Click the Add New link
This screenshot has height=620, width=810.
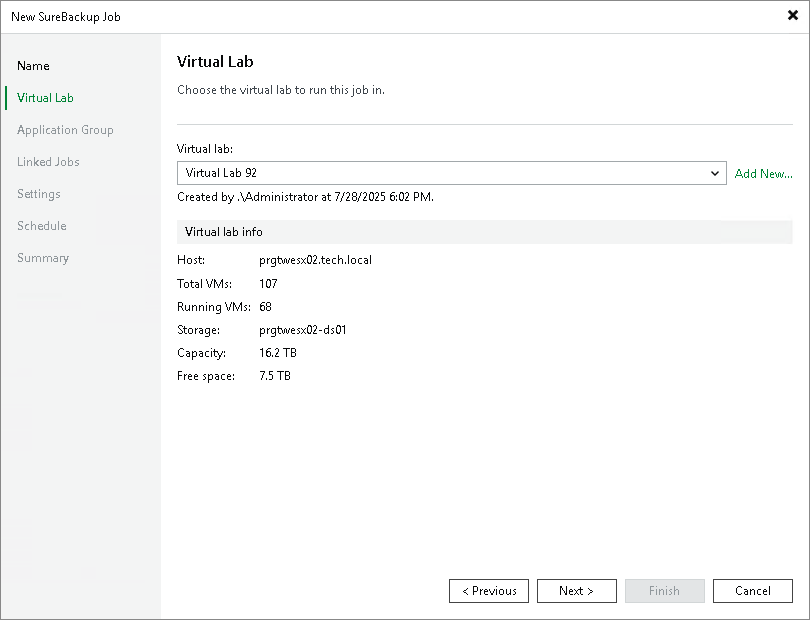pos(763,173)
